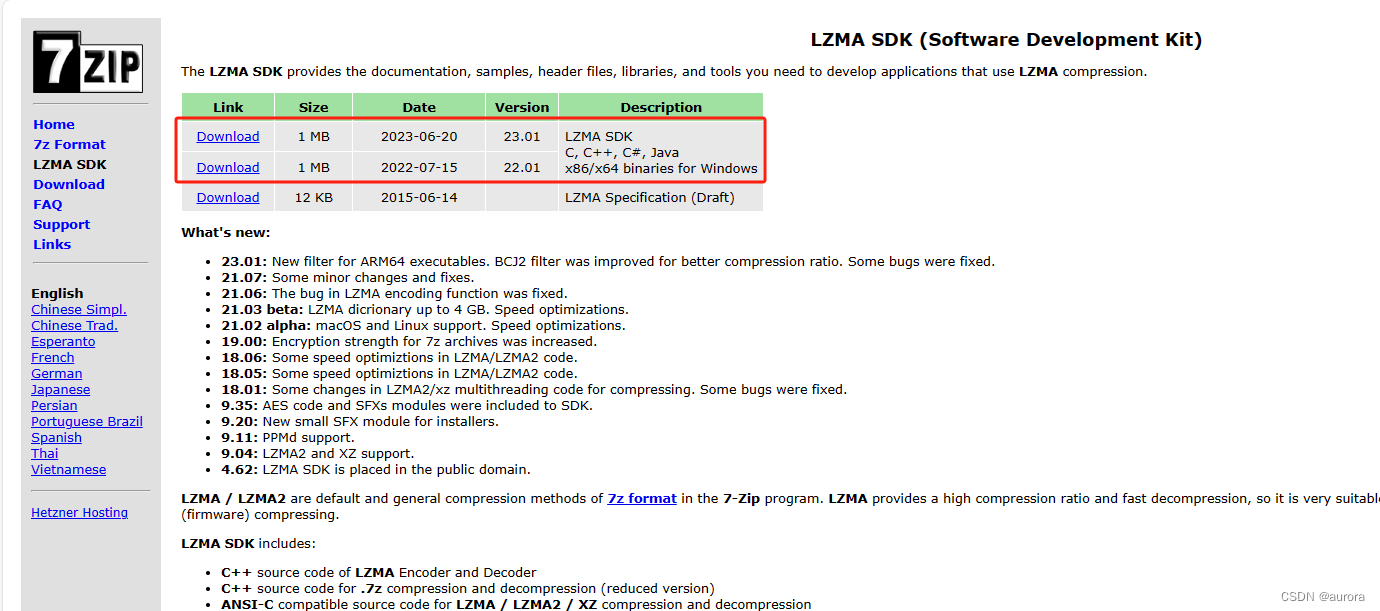Click the 7-Zip logo image
Screen dimensions: 1380x611
click(89, 62)
